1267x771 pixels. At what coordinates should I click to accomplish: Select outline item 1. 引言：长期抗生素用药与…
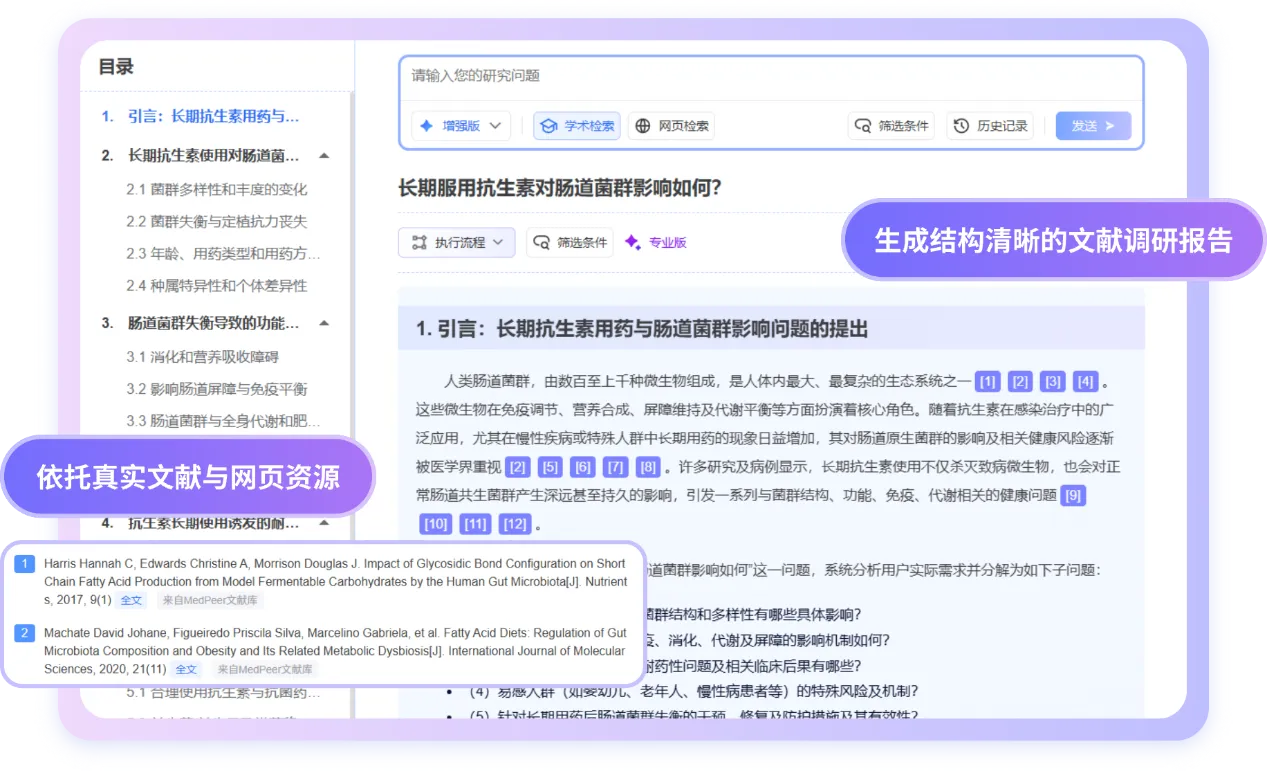click(200, 116)
